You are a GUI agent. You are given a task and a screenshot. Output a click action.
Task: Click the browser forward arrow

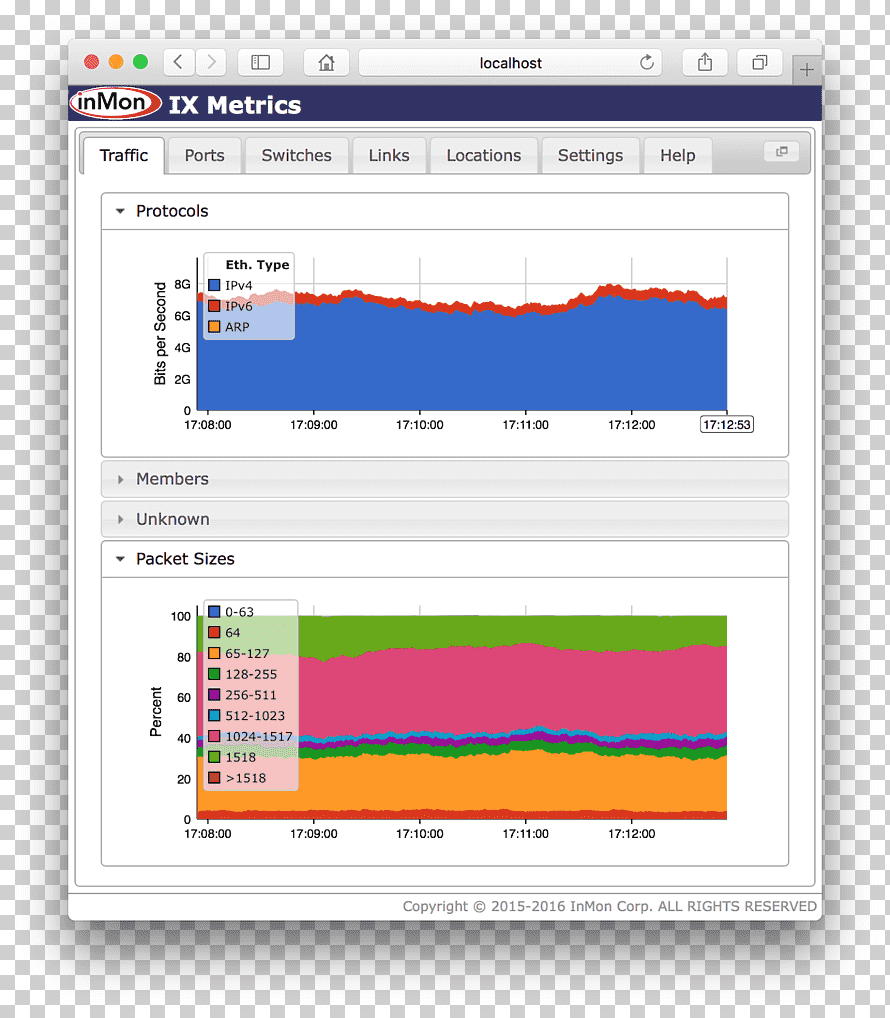[x=211, y=62]
